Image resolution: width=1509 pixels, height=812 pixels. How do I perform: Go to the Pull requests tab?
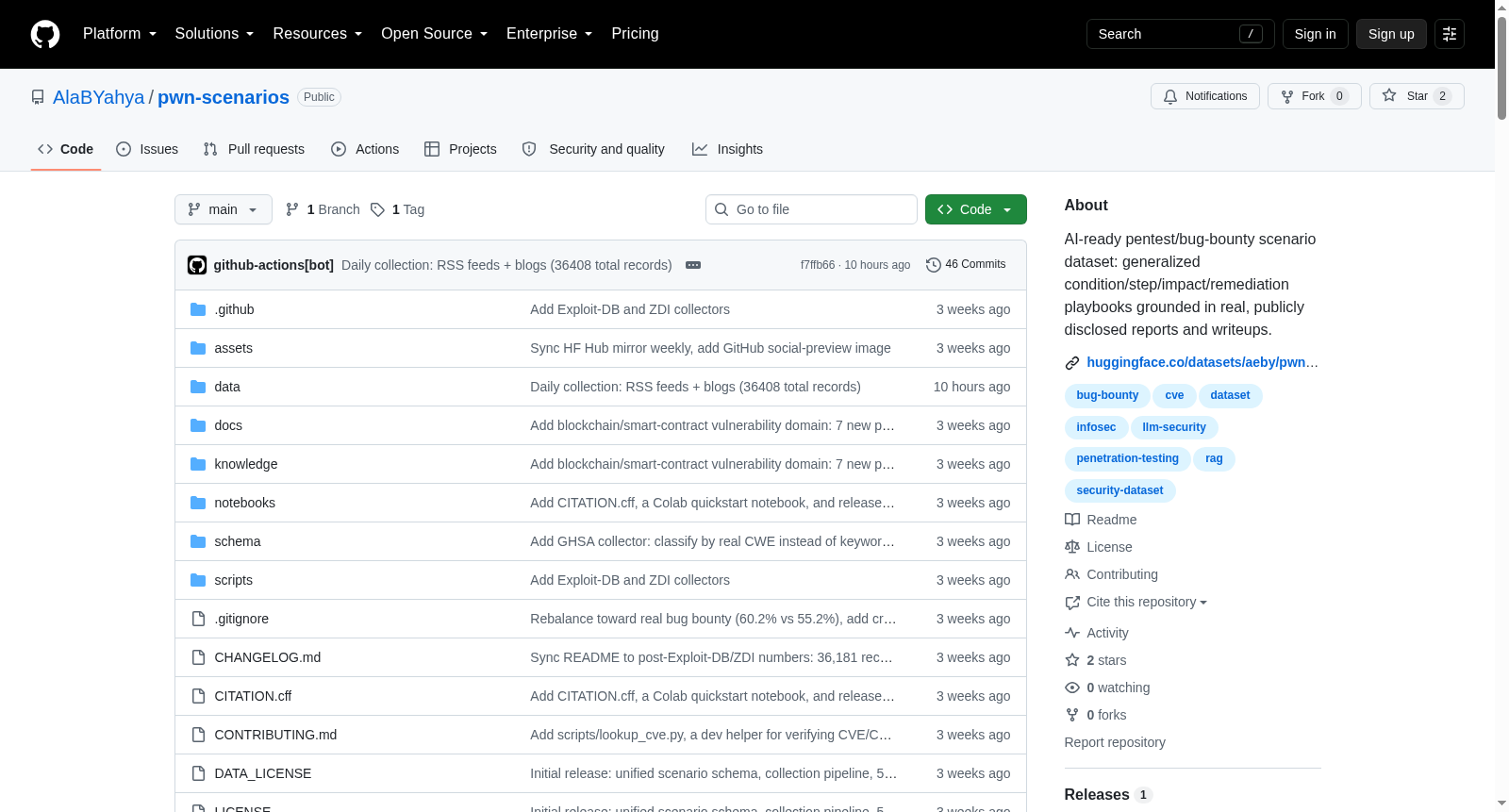(x=254, y=149)
